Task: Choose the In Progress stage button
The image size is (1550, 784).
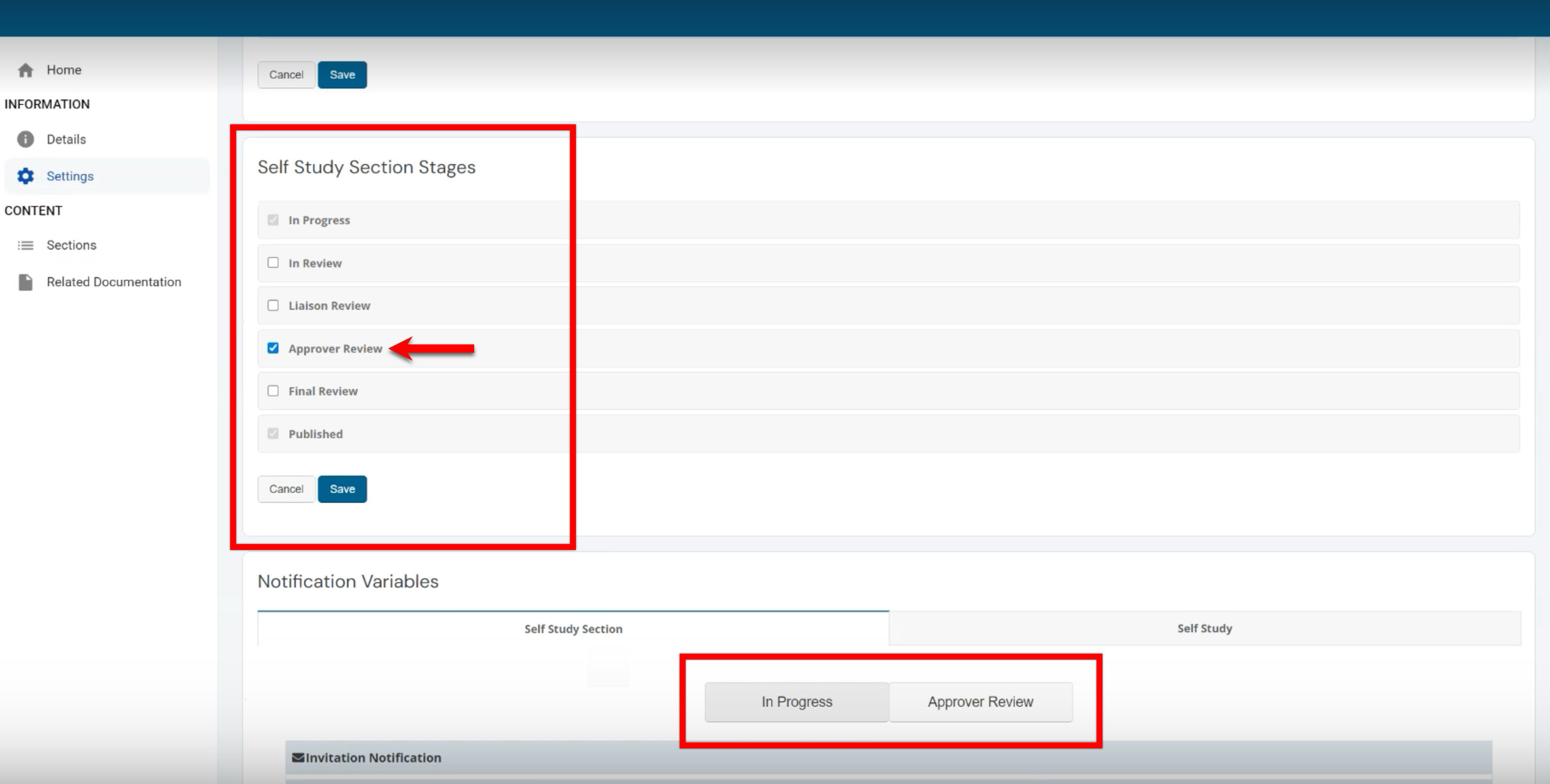Action: [x=796, y=702]
